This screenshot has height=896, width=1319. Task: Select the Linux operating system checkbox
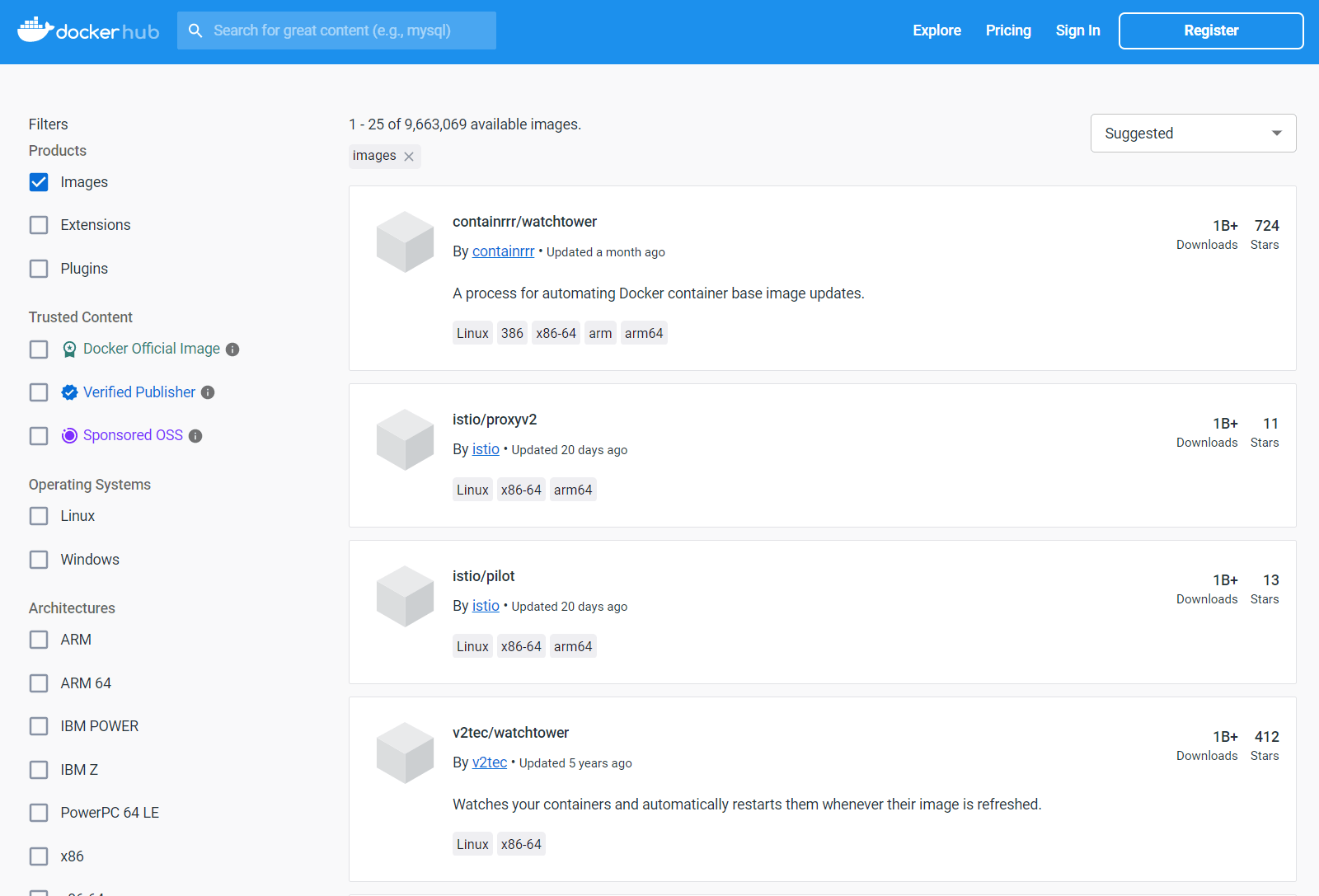point(39,516)
